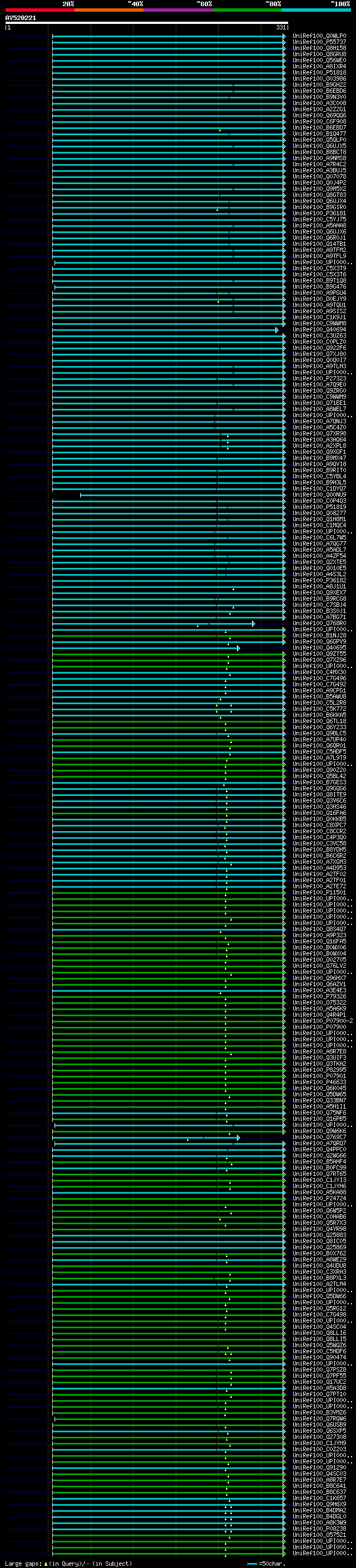Select hit label UniRef100_Q40695
Viewport: 356px width, 1568px height.
[319, 647]
